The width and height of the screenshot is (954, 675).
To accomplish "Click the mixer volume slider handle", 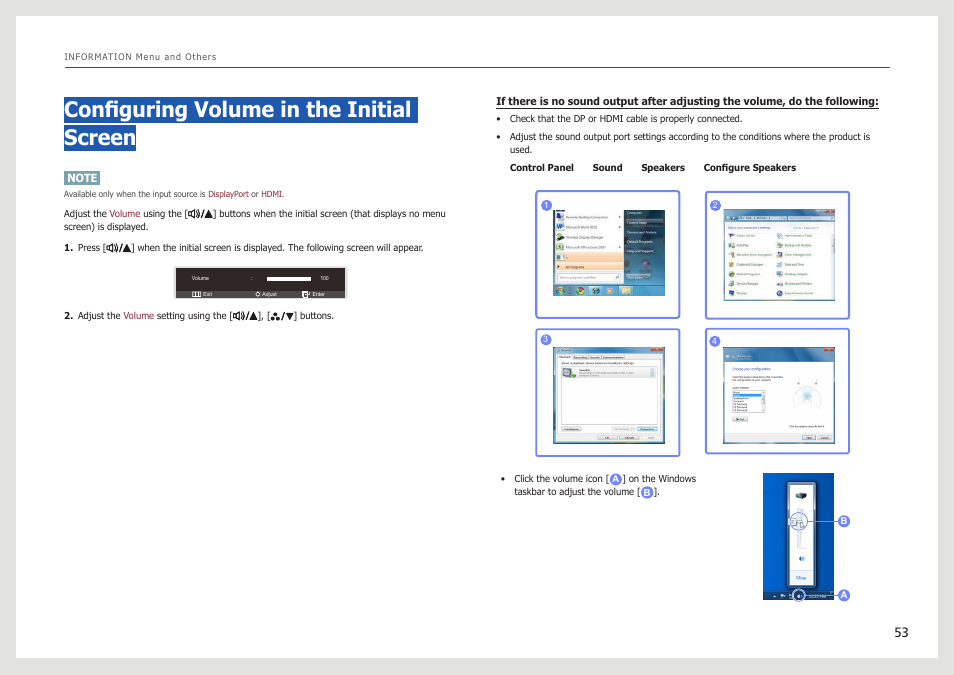I will [x=798, y=522].
